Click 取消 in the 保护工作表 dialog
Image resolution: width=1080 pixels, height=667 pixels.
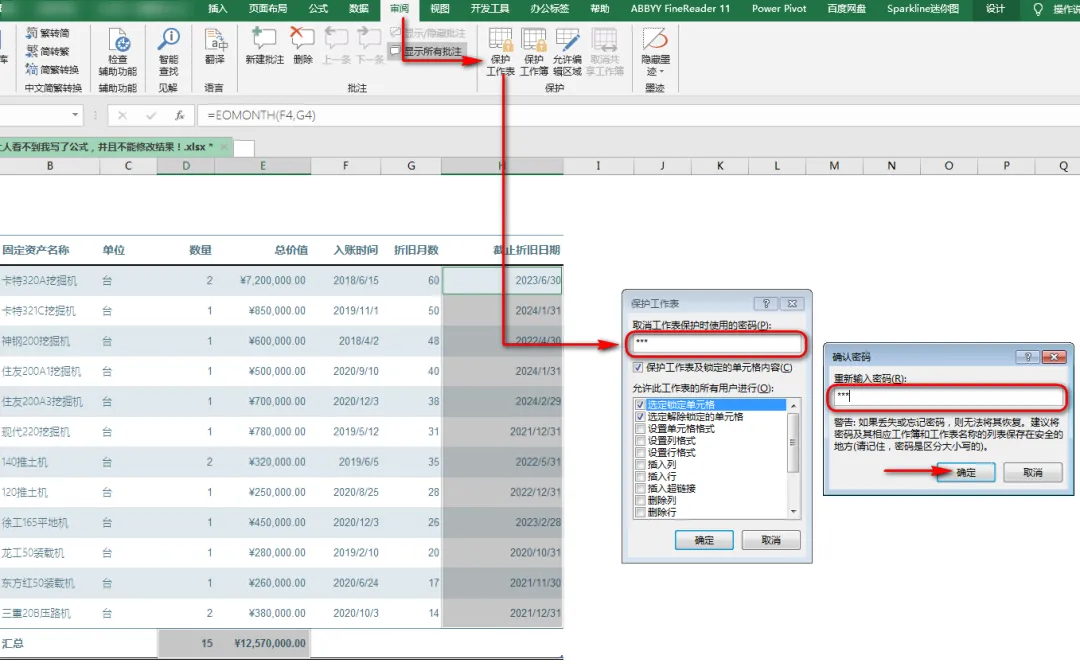click(x=771, y=540)
